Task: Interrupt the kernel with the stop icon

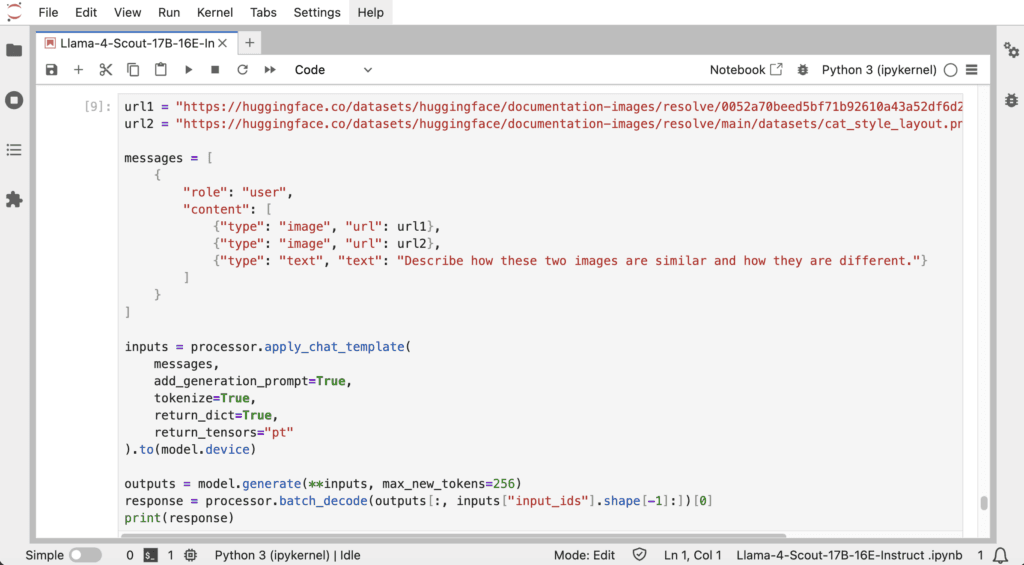Action: click(215, 70)
